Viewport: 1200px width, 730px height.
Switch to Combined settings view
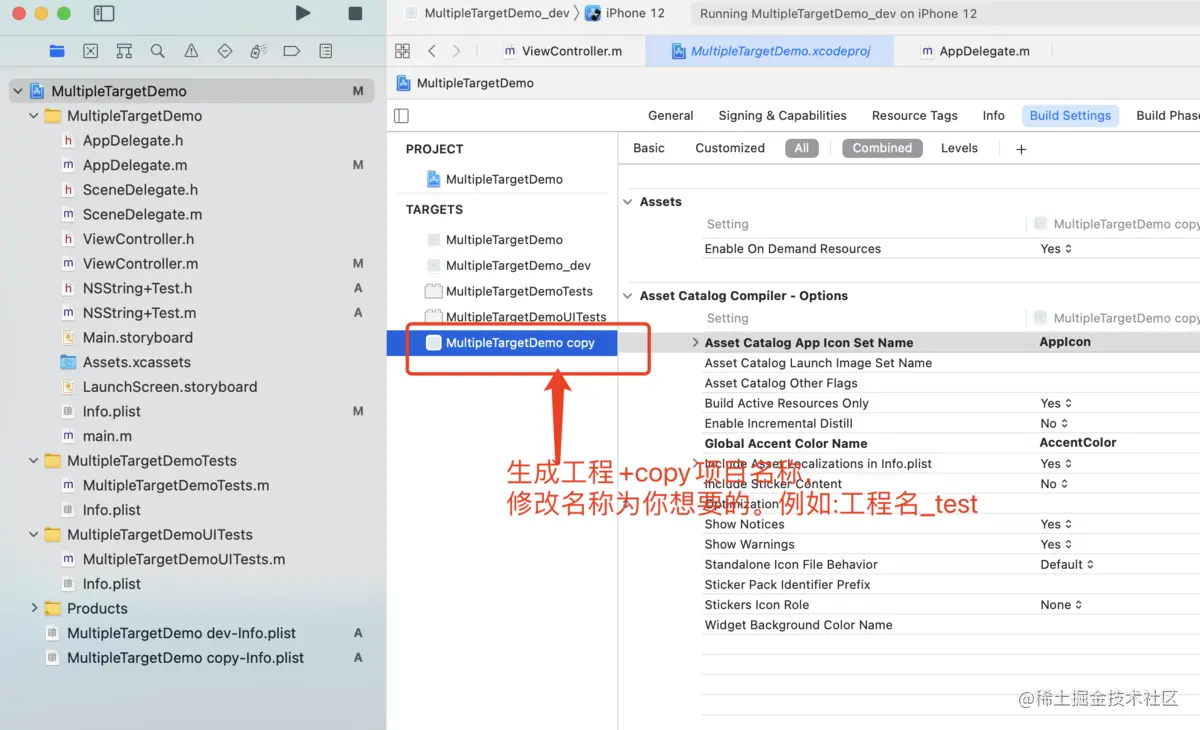click(x=882, y=148)
